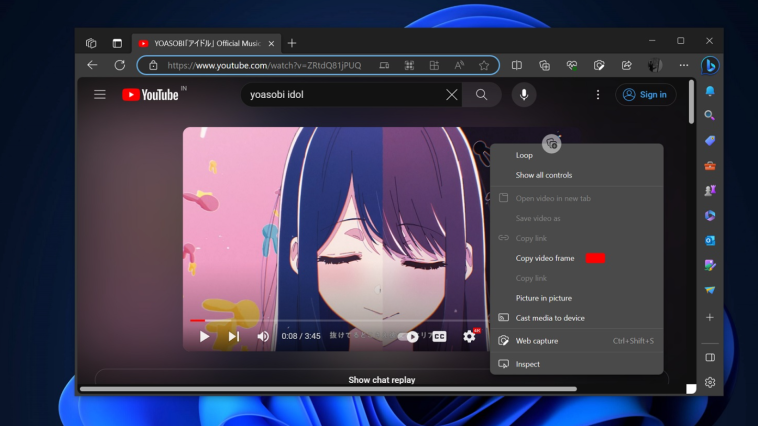
Task: Open the Edge workspaces icon
Action: 91,43
